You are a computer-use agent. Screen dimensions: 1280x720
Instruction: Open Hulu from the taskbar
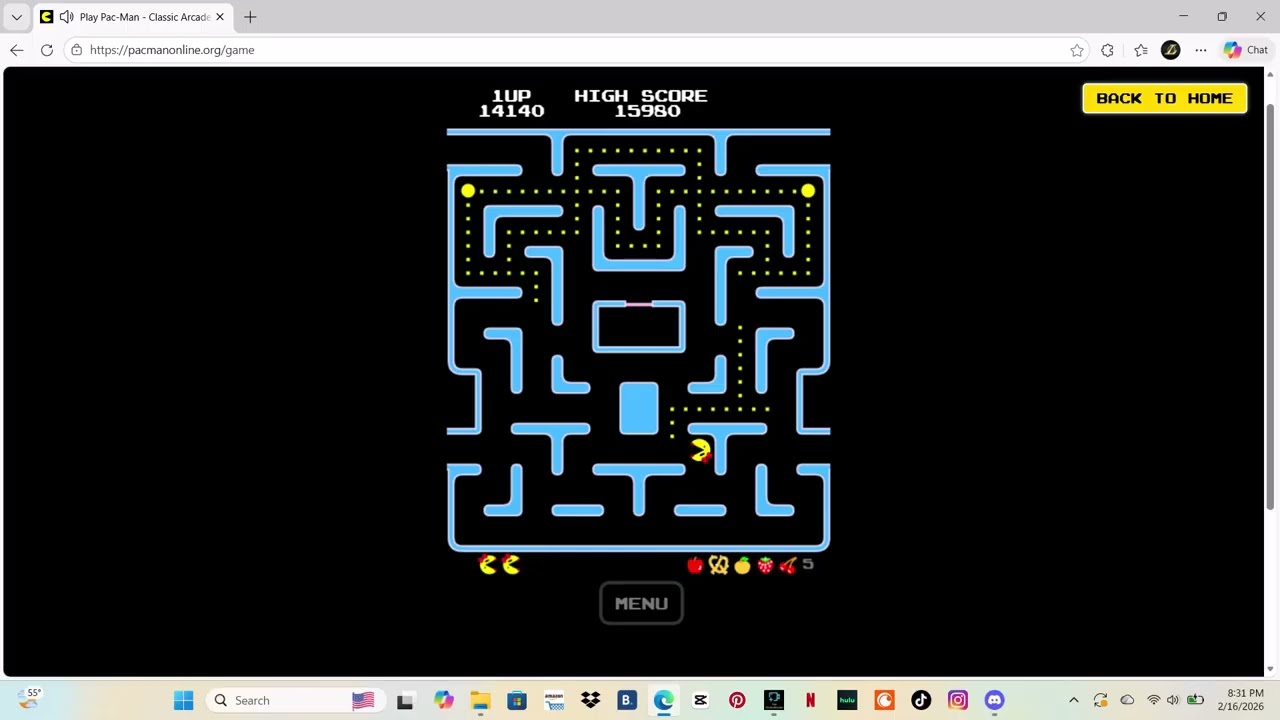click(847, 700)
